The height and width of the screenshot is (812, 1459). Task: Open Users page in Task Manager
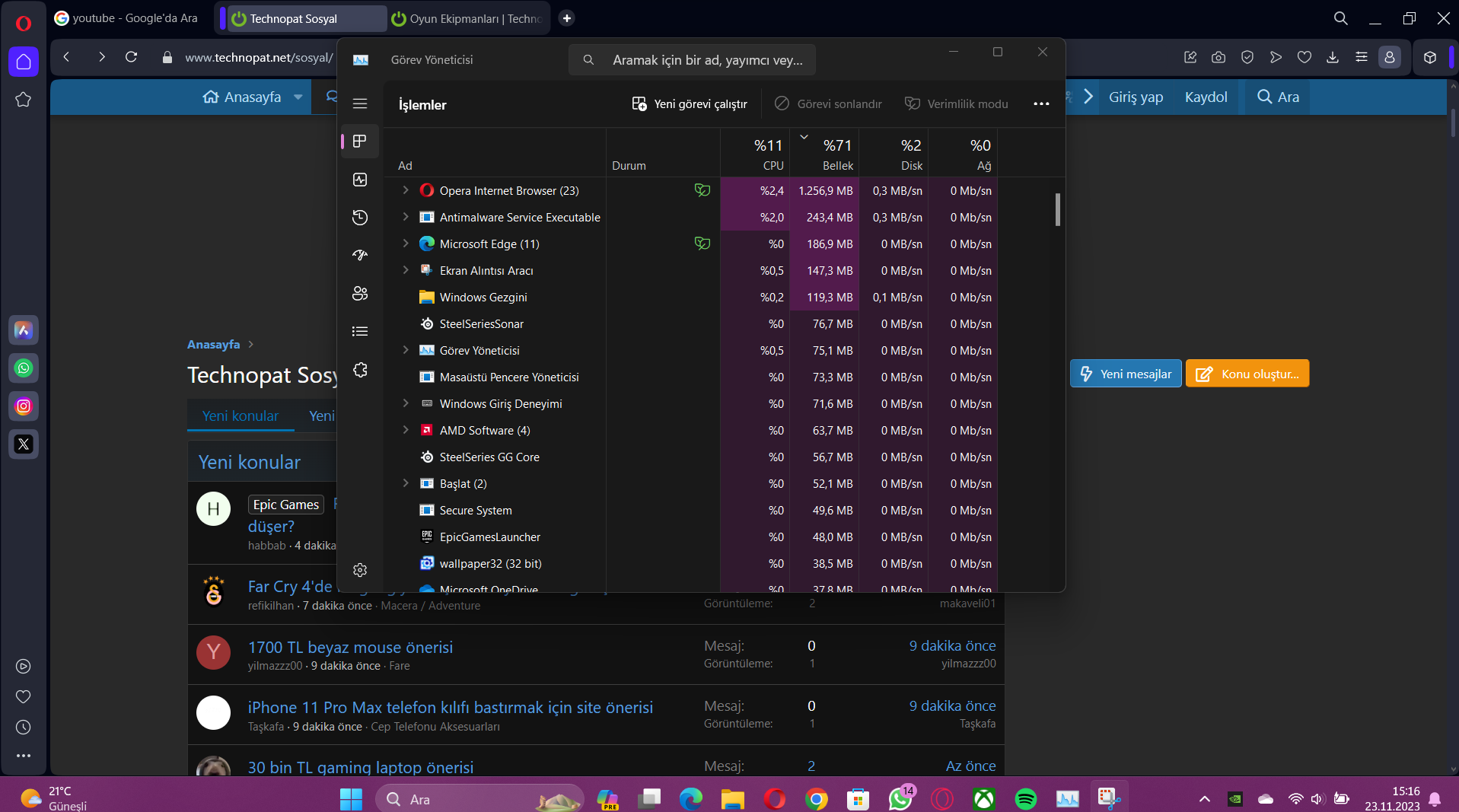pyautogui.click(x=360, y=293)
